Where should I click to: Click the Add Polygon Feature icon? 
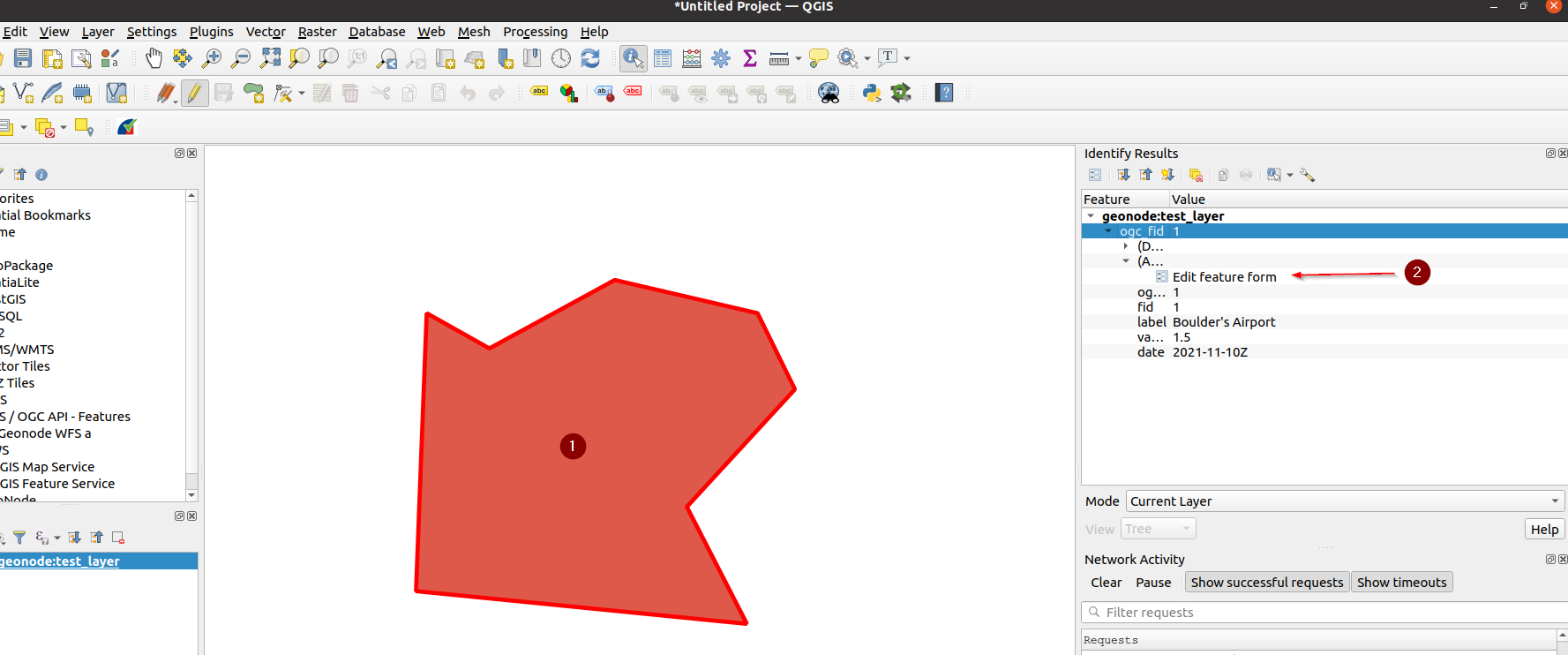pyautogui.click(x=253, y=93)
